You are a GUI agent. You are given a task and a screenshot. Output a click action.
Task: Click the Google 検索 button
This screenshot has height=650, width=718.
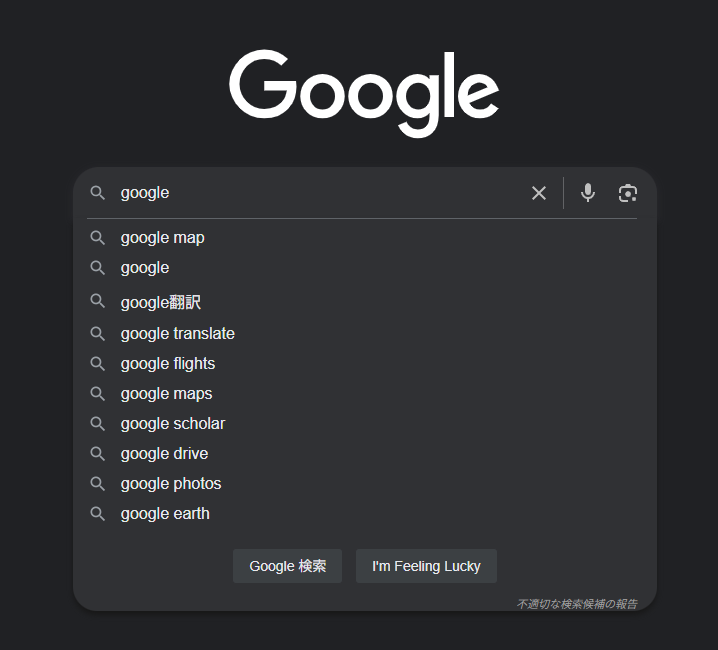tap(288, 566)
